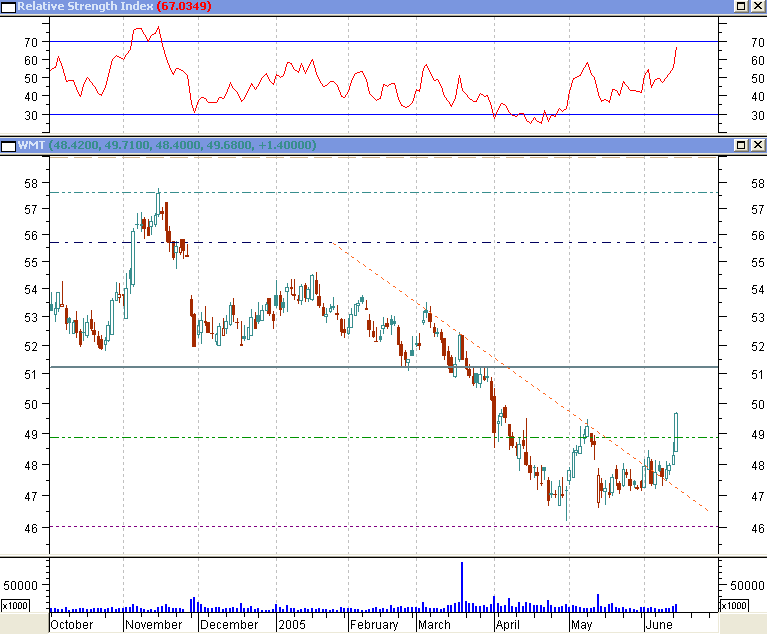Select the February date label
This screenshot has width=767, height=634.
[374, 625]
